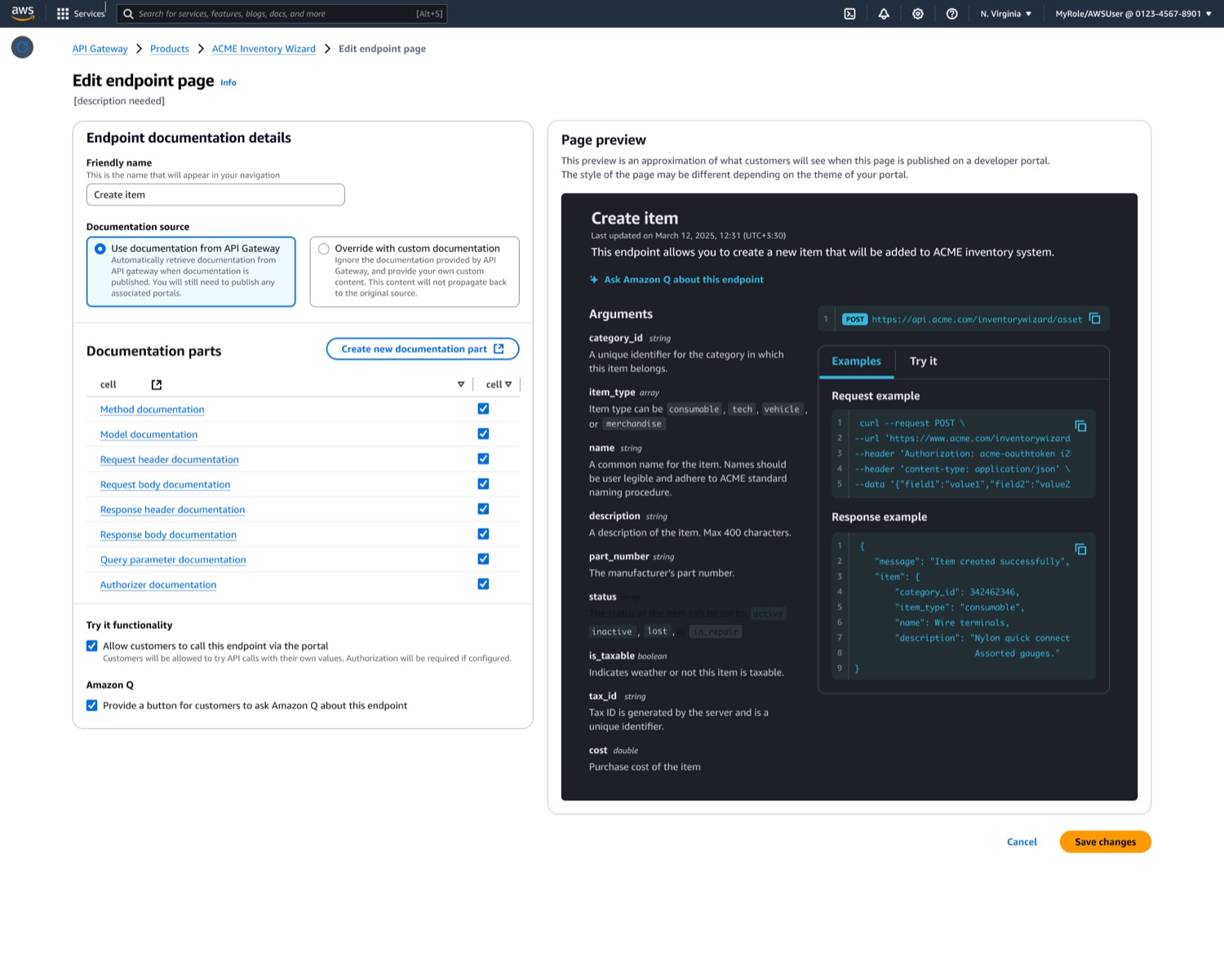The height and width of the screenshot is (980, 1224).
Task: Click the Amazon Q sparkle icon
Action: coord(594,280)
